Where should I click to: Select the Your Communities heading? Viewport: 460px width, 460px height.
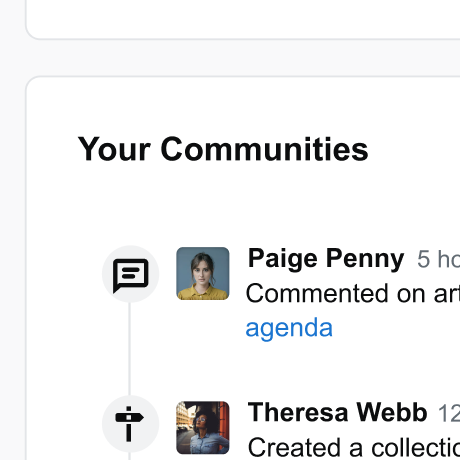[223, 149]
